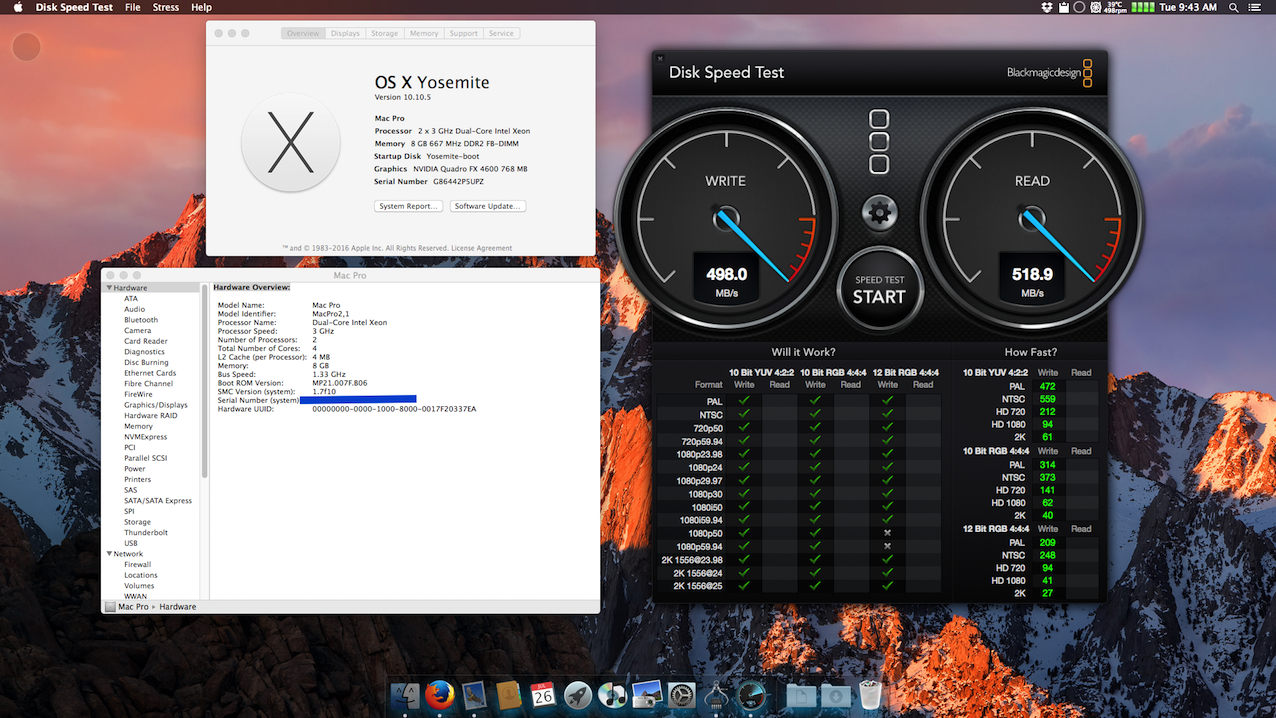Click Disk Speed Test gauge icon in Dock
Screen dimensions: 1276x718
point(752,694)
